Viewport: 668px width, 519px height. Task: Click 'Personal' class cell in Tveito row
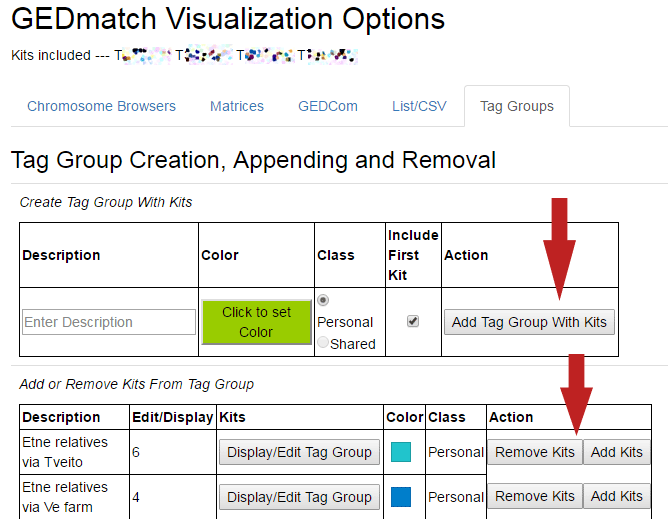[455, 452]
